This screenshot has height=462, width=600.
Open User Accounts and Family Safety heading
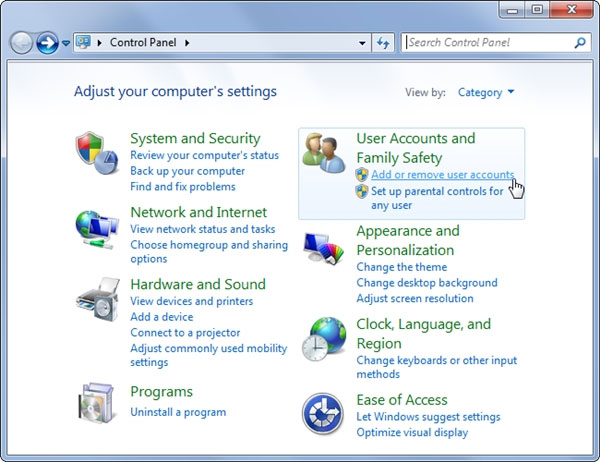(x=416, y=148)
